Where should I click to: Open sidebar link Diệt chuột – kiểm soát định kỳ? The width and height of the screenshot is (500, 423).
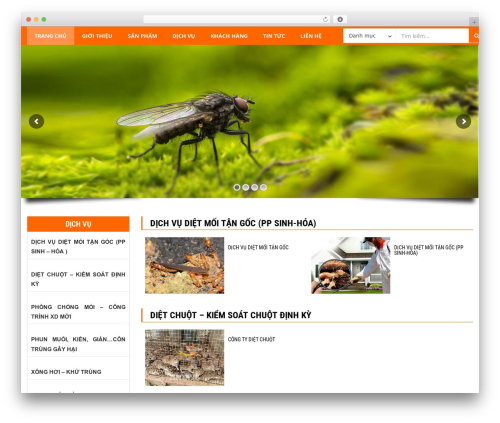tap(78, 279)
